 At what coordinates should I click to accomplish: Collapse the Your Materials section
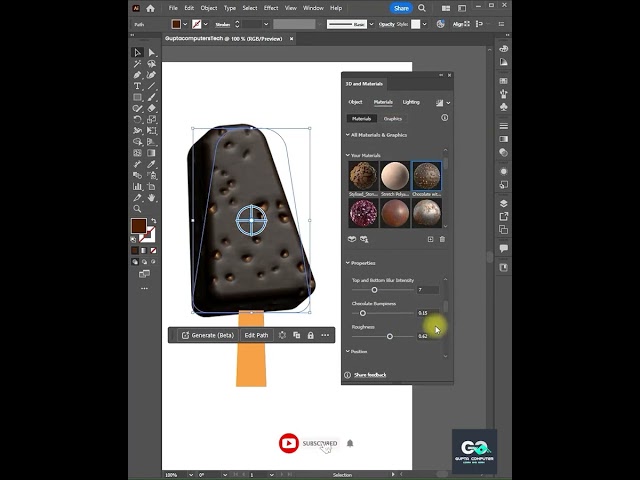pyautogui.click(x=348, y=155)
